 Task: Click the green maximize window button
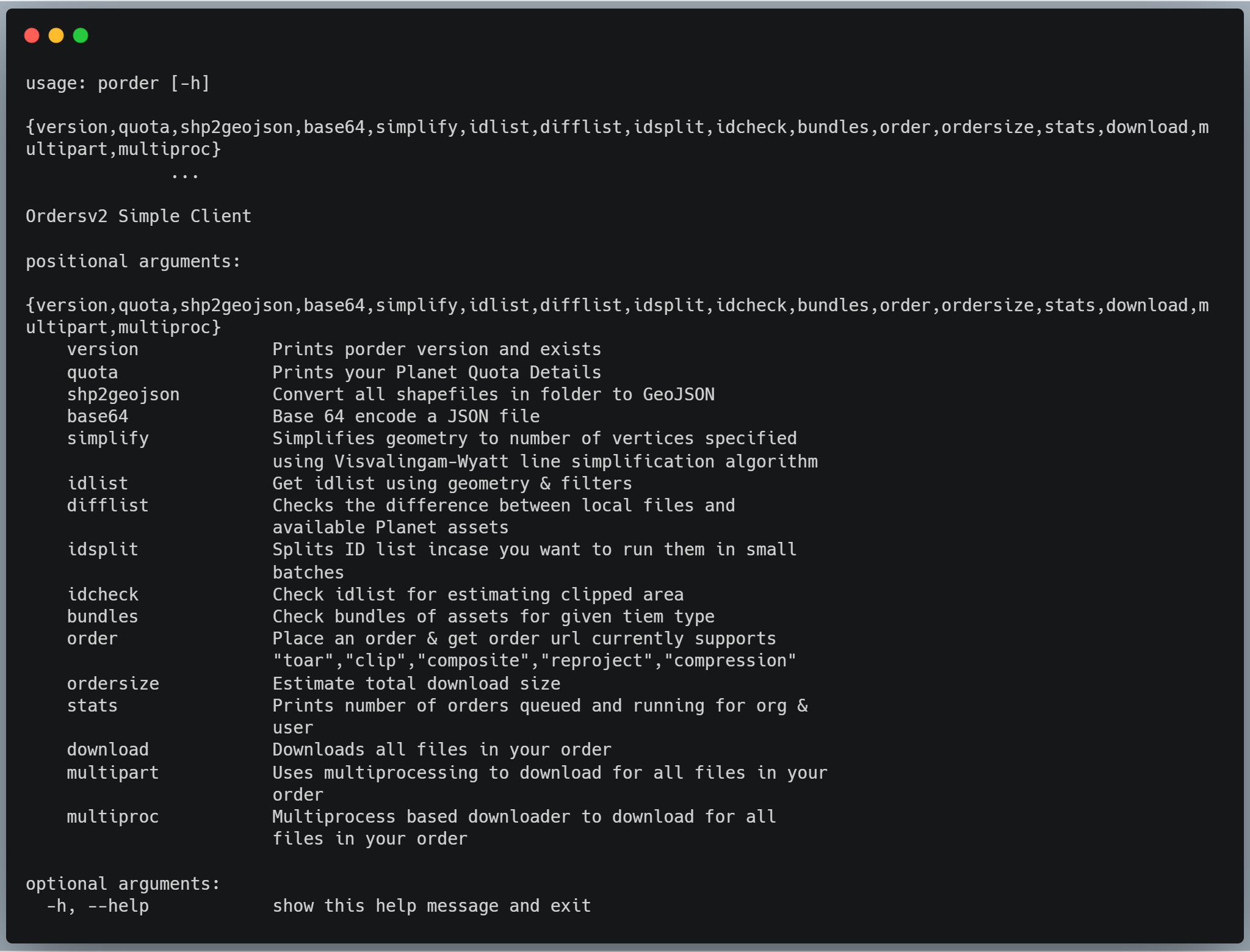[x=81, y=36]
